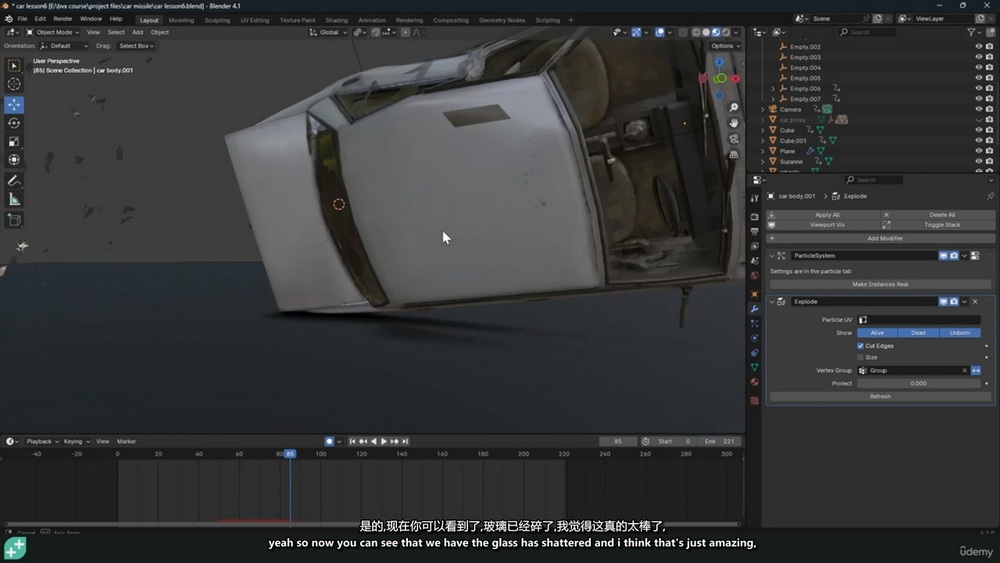Switch to orthographic grid view icon
The height and width of the screenshot is (563, 1000).
(734, 155)
